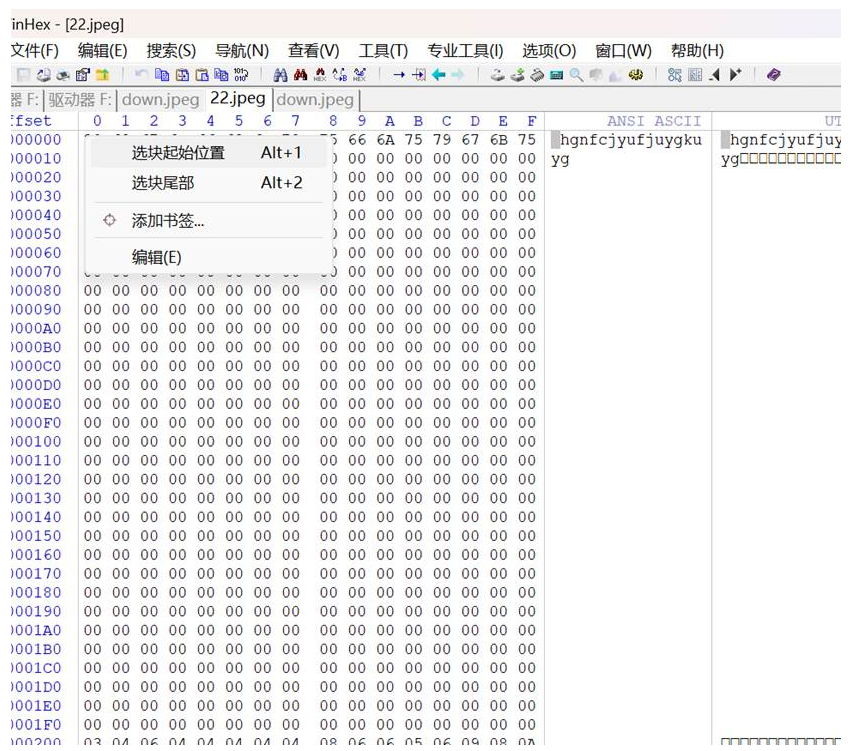Click the Open RAM chip icon
The height and width of the screenshot is (751, 868).
[x=537, y=75]
